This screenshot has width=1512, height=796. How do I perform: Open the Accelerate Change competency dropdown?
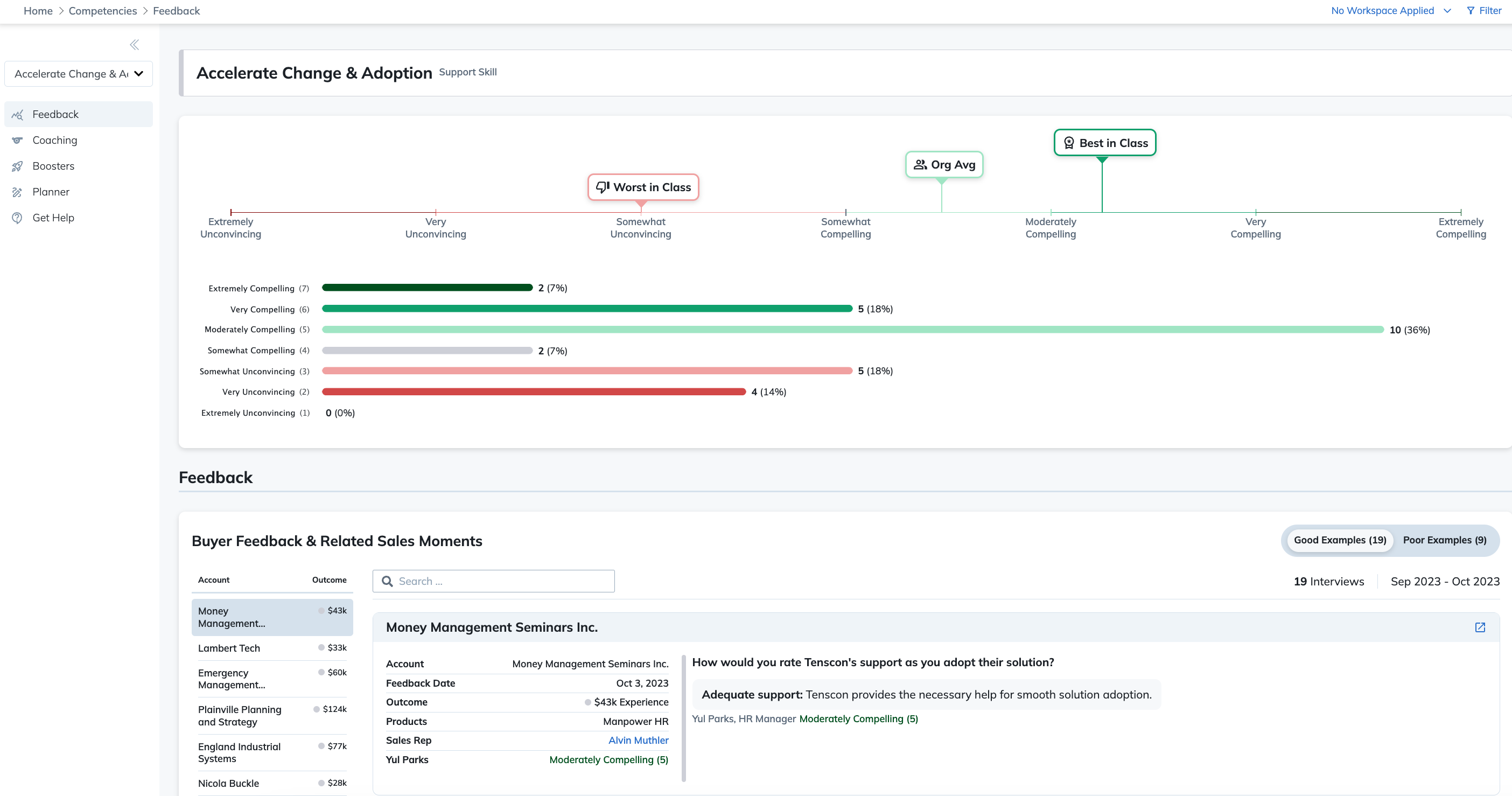click(x=79, y=74)
